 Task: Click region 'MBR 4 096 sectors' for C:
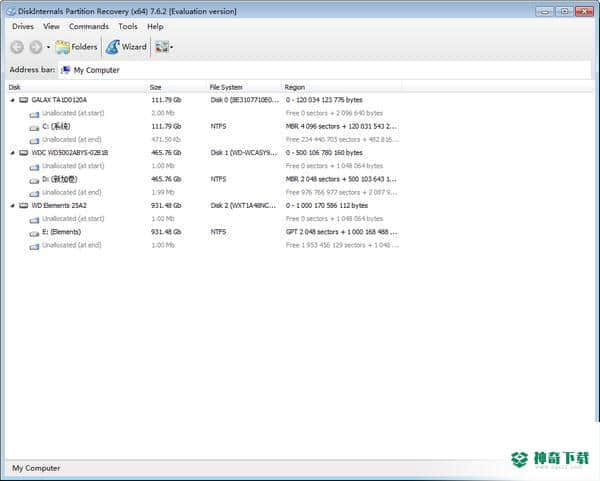(341, 126)
